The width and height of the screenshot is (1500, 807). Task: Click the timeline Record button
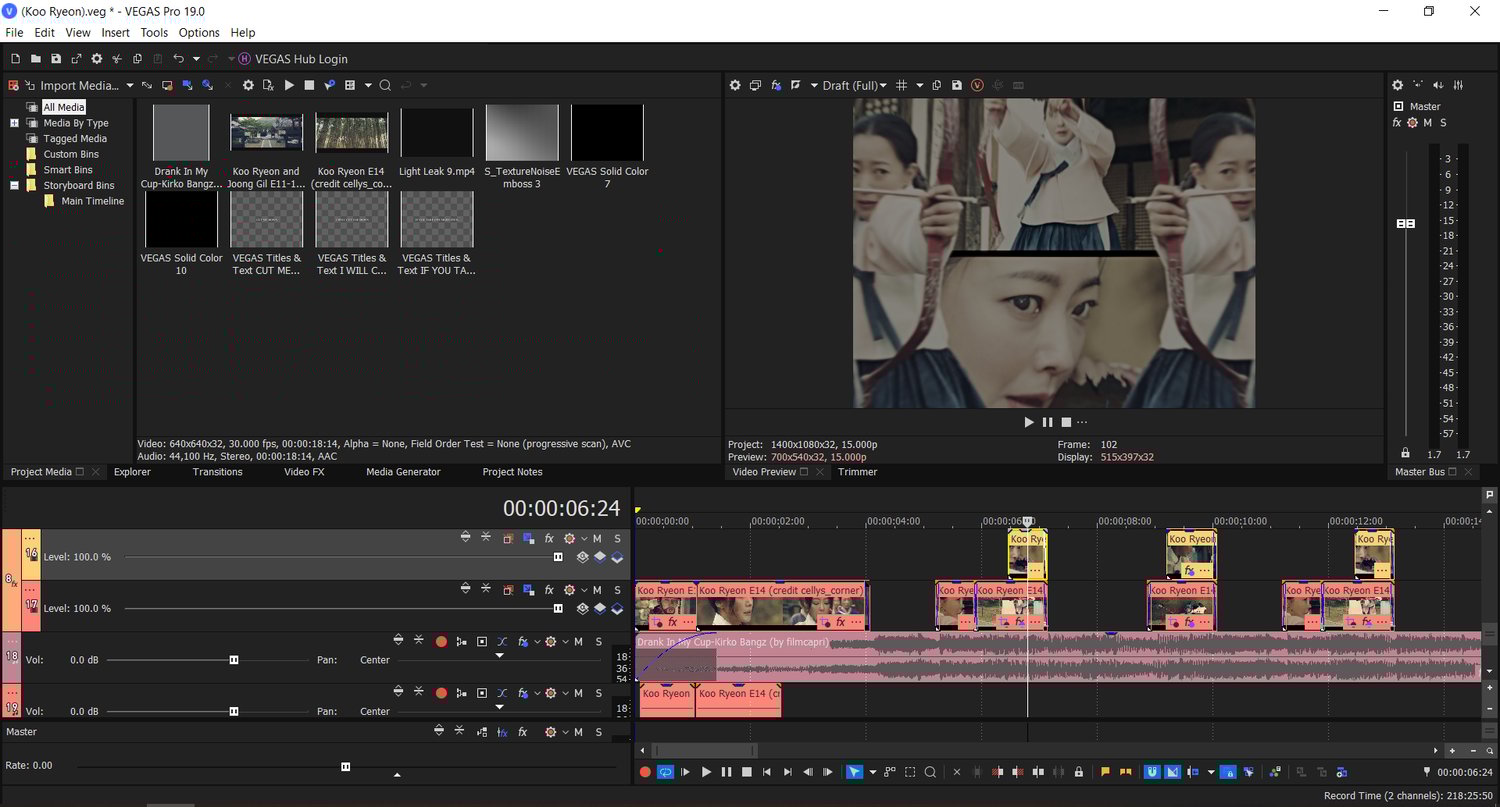645,772
